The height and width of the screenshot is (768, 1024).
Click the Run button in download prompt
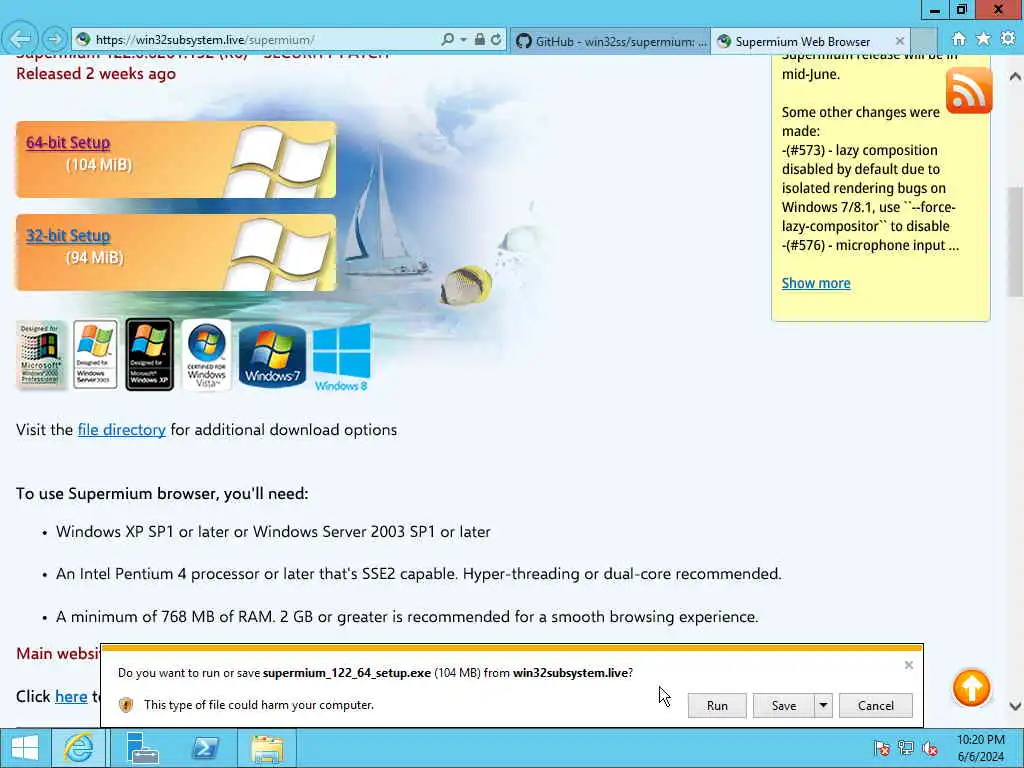point(717,705)
